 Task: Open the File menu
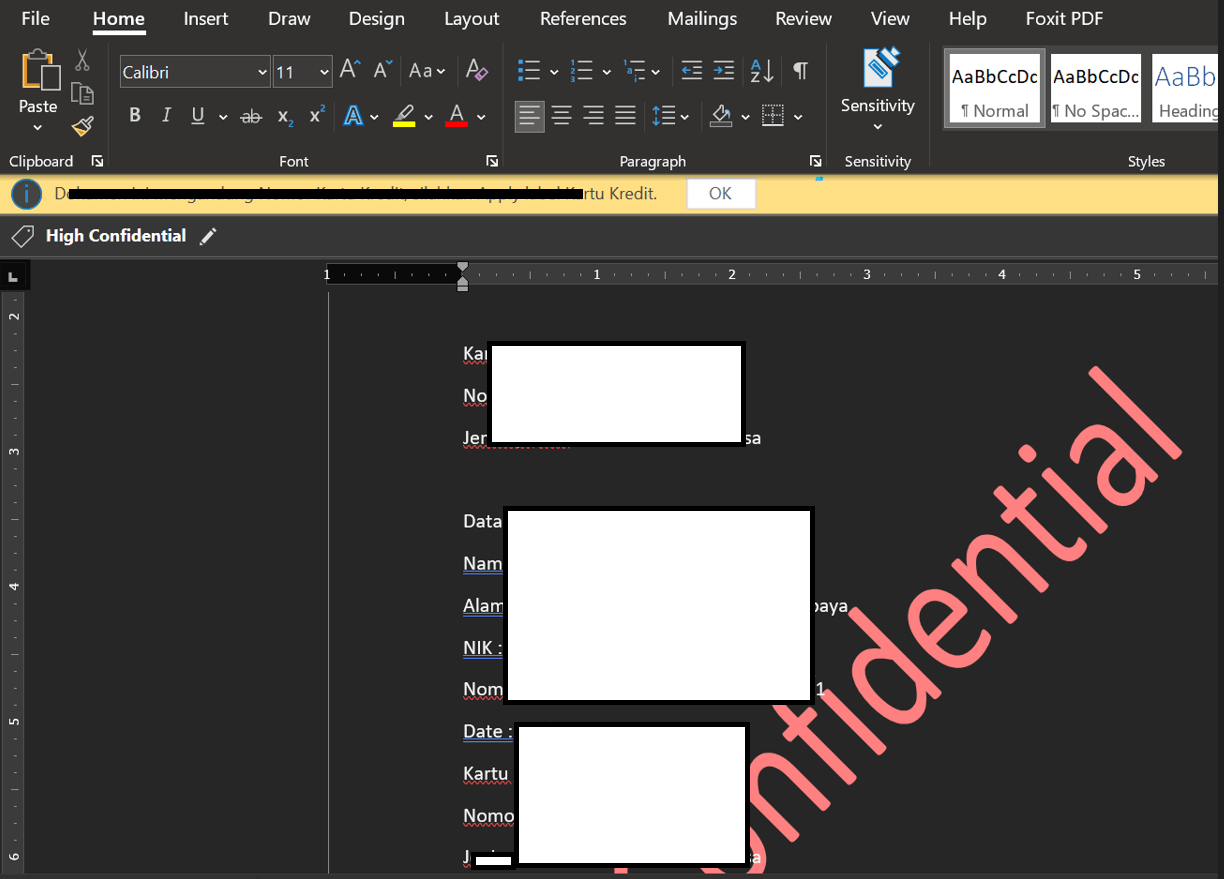(35, 19)
